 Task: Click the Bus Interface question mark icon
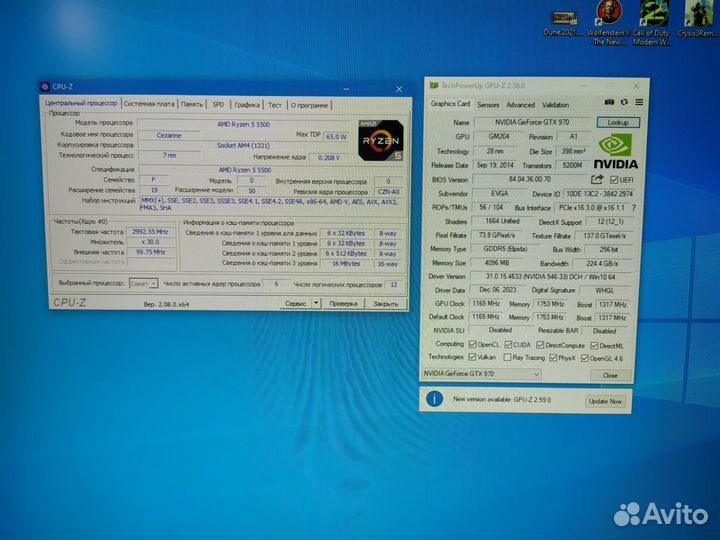pyautogui.click(x=634, y=208)
